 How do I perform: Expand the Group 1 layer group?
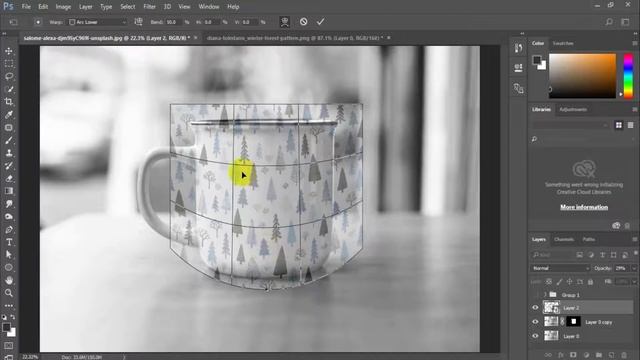click(x=544, y=295)
